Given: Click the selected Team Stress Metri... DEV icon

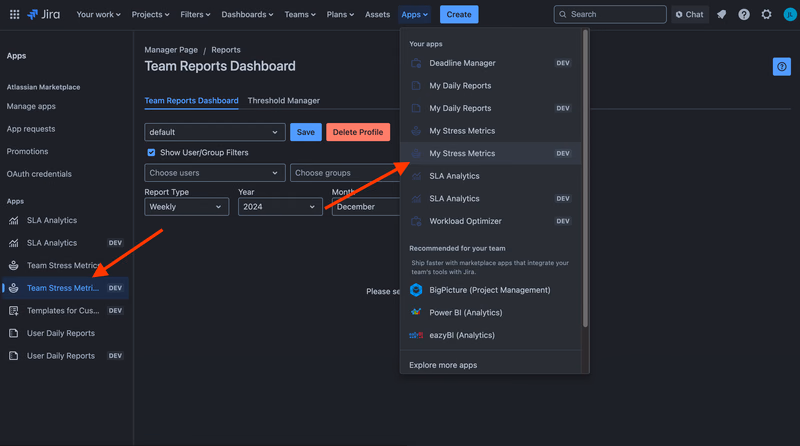Looking at the screenshot, I should (14, 288).
